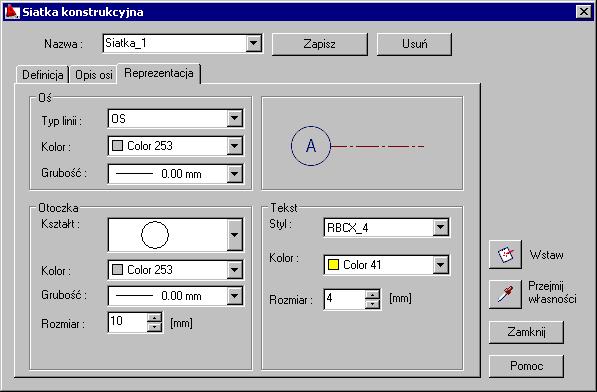
Task: Select the Reprezentacja tab
Action: 159,73
